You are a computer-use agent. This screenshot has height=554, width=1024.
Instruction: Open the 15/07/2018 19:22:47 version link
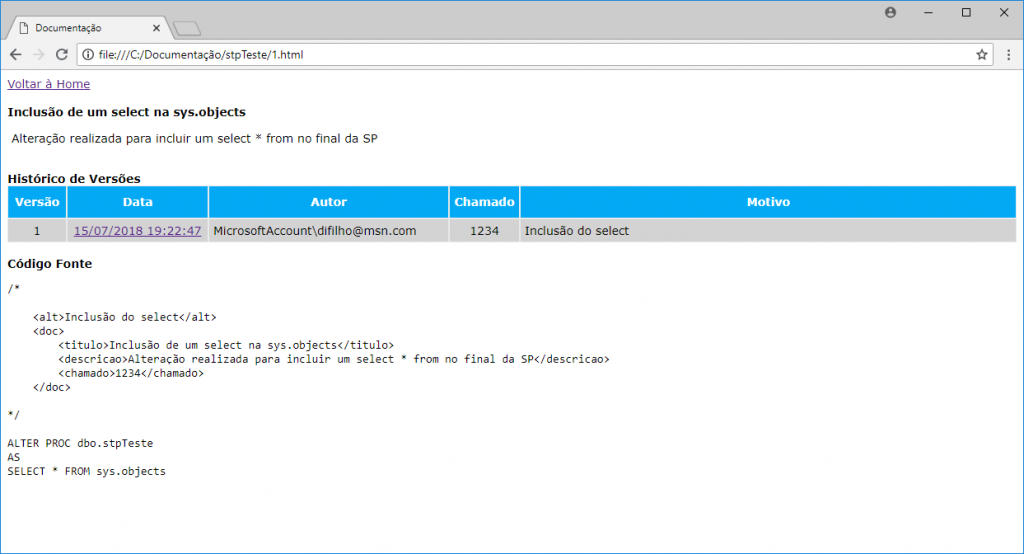(137, 231)
